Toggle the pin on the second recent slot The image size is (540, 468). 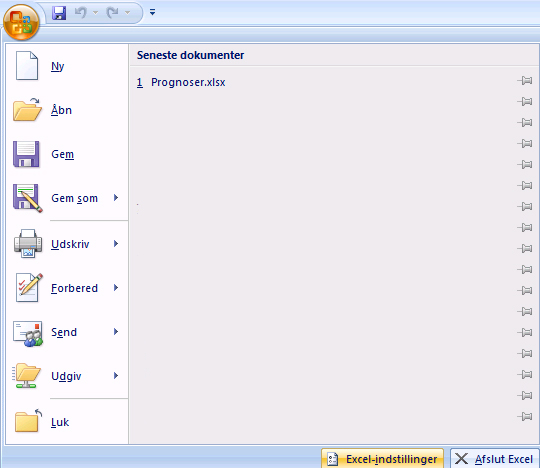click(525, 102)
